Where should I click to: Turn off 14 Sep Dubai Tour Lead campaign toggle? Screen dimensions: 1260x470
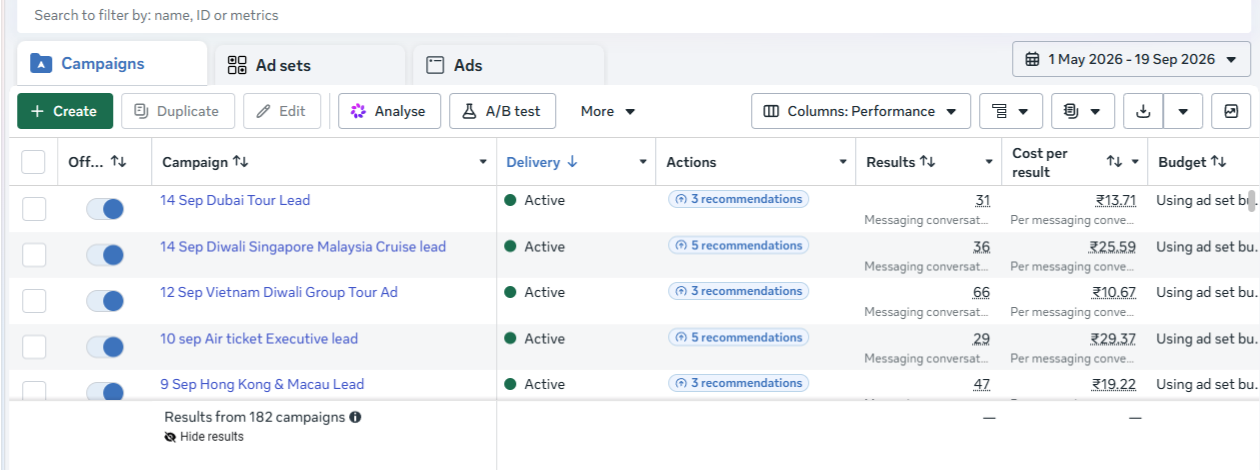(x=105, y=209)
